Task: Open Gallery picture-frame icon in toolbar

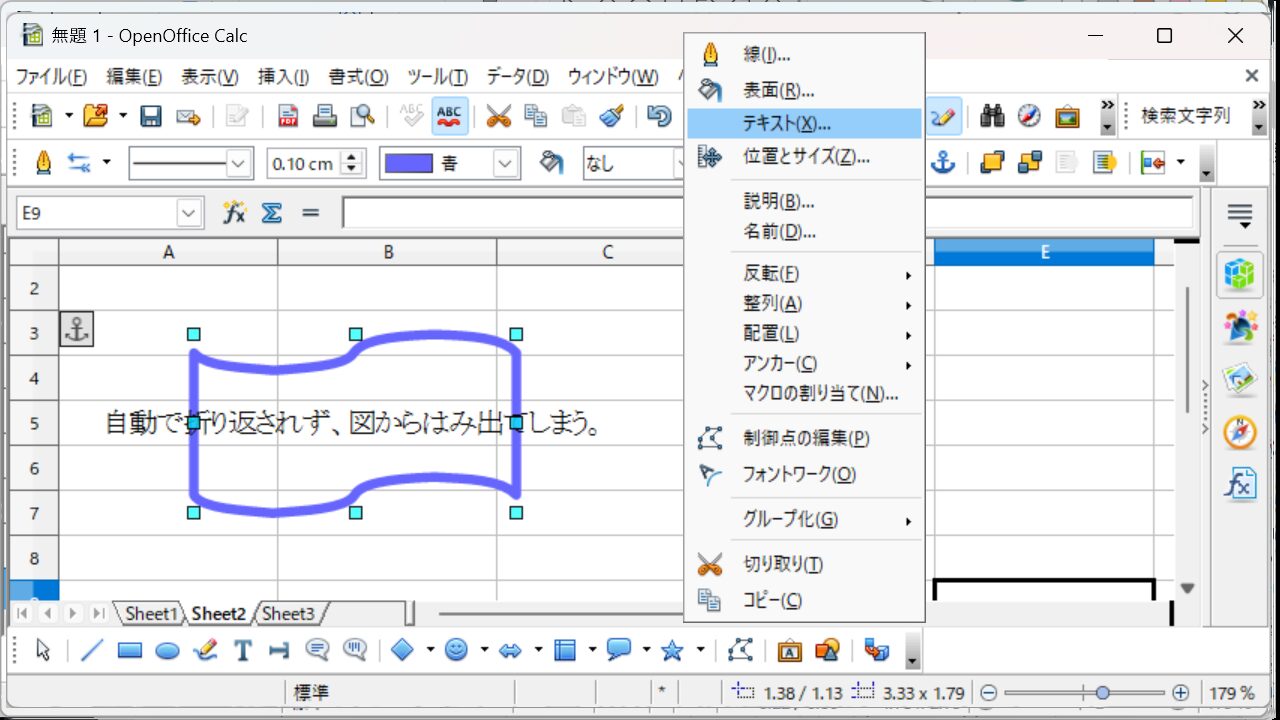Action: [x=1067, y=116]
